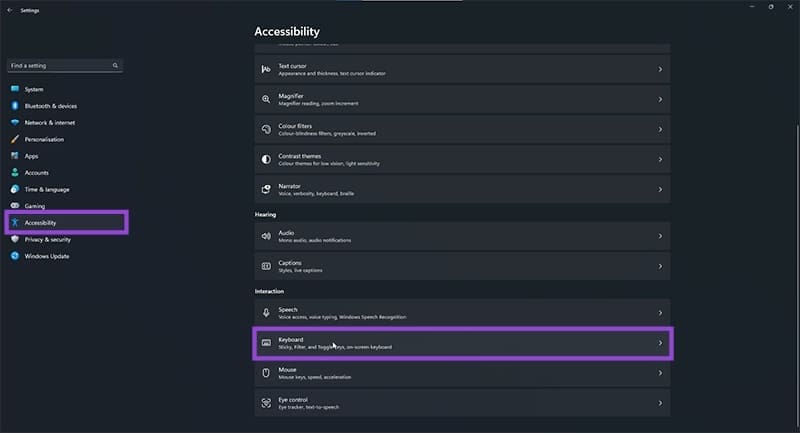Screen dimensions: 800x433
Task: Click the Eye control icon
Action: pos(266,403)
